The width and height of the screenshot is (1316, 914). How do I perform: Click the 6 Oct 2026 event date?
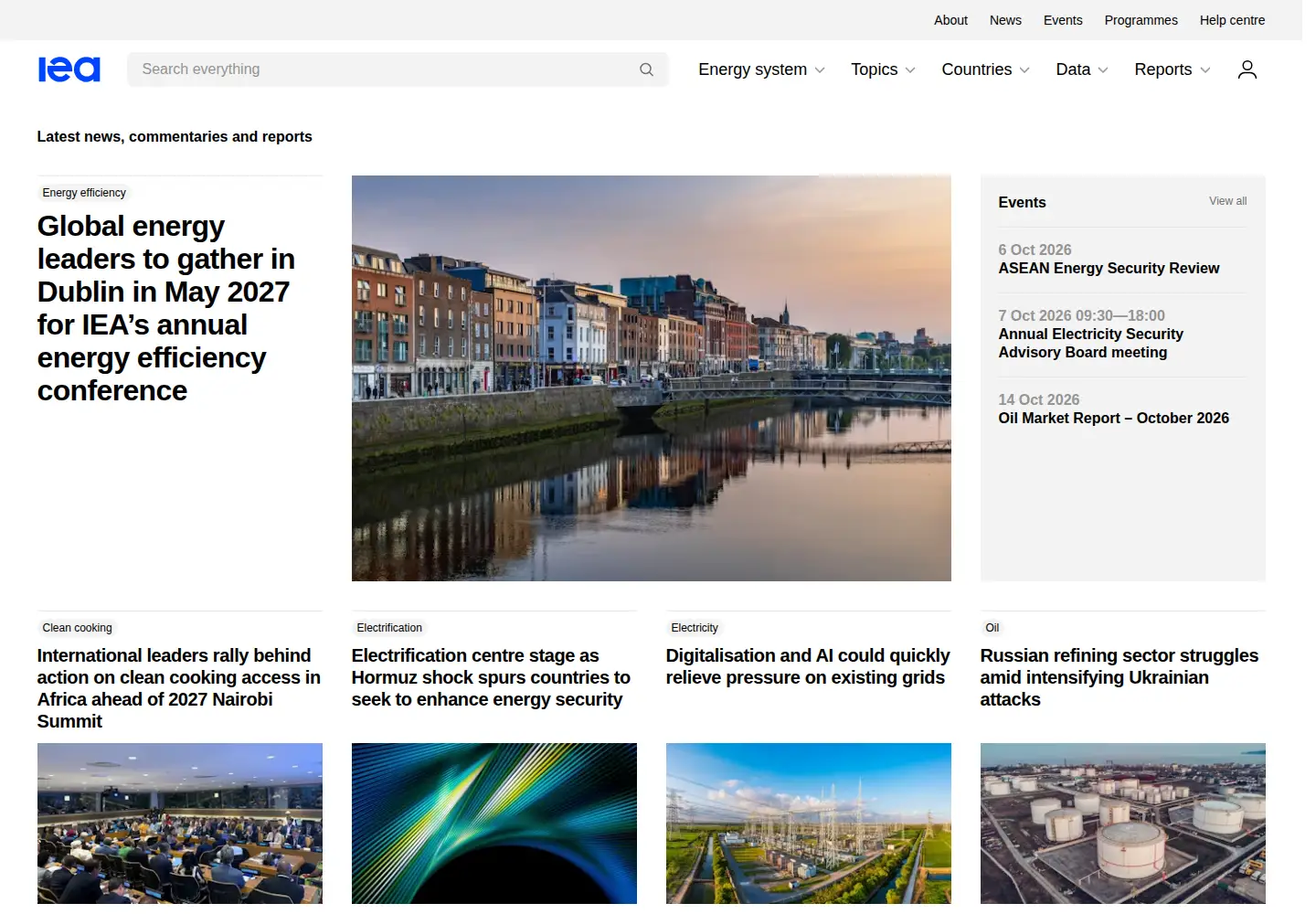(x=1035, y=250)
